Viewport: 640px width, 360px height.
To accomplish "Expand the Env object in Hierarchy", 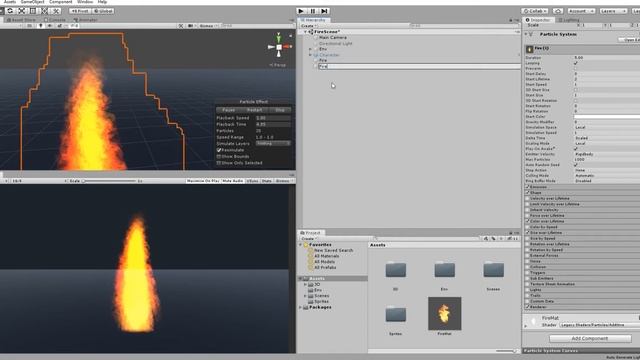I will click(x=310, y=49).
